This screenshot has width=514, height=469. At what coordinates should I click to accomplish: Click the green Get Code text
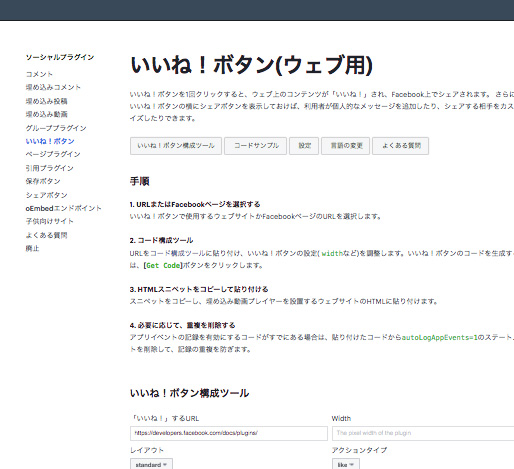[x=163, y=265]
